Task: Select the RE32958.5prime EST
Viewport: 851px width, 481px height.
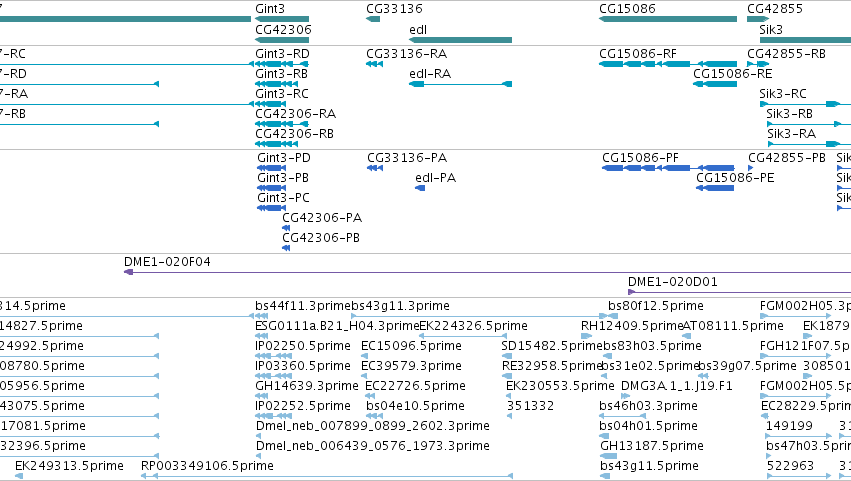Action: pos(505,376)
